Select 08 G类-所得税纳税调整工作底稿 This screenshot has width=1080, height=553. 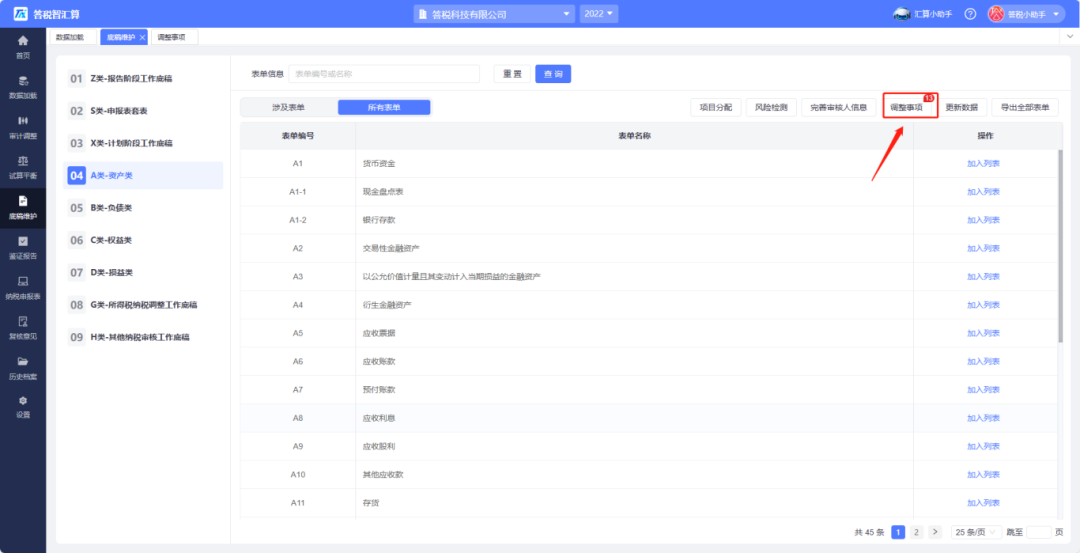pyautogui.click(x=143, y=304)
